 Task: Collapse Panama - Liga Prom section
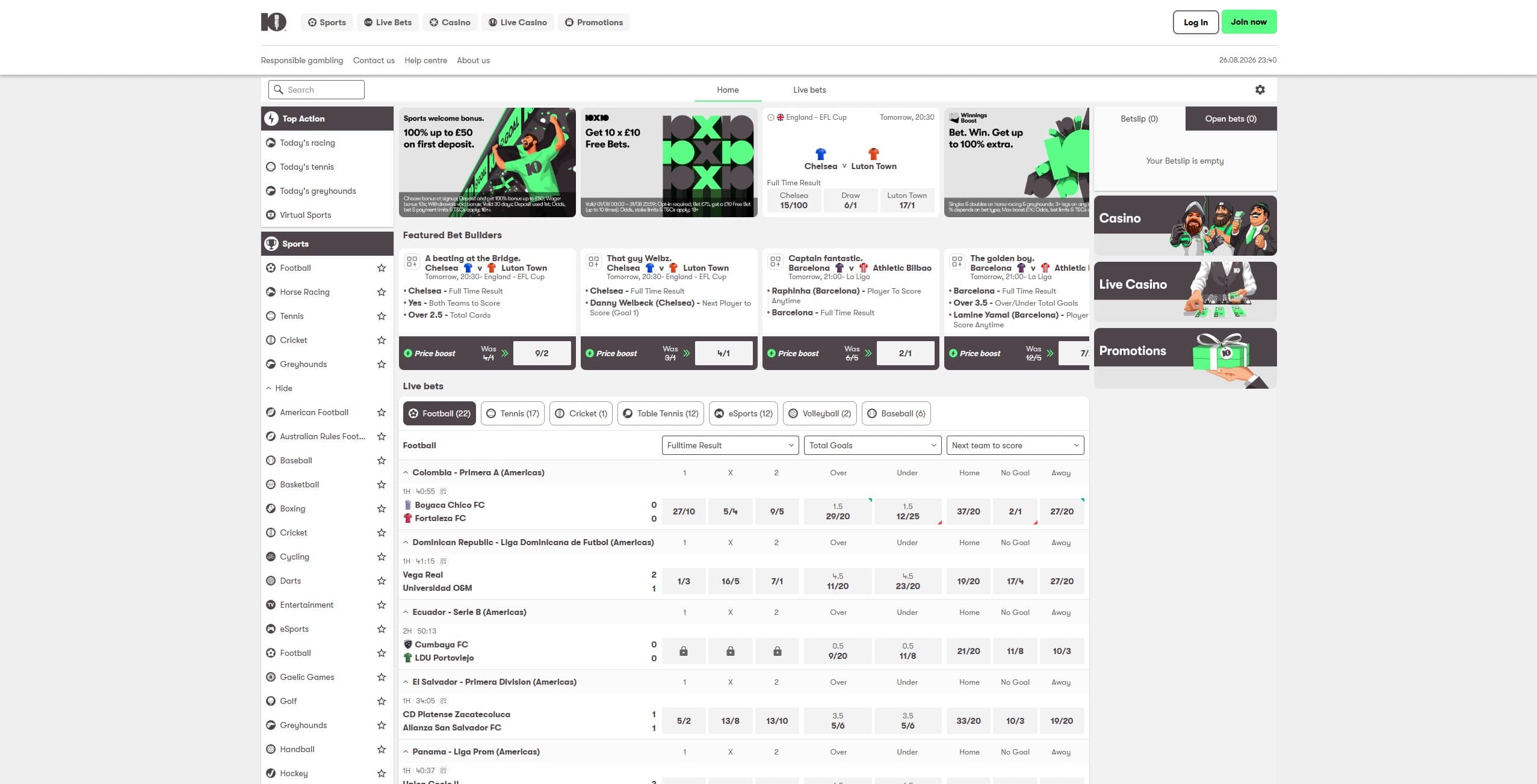click(x=406, y=752)
